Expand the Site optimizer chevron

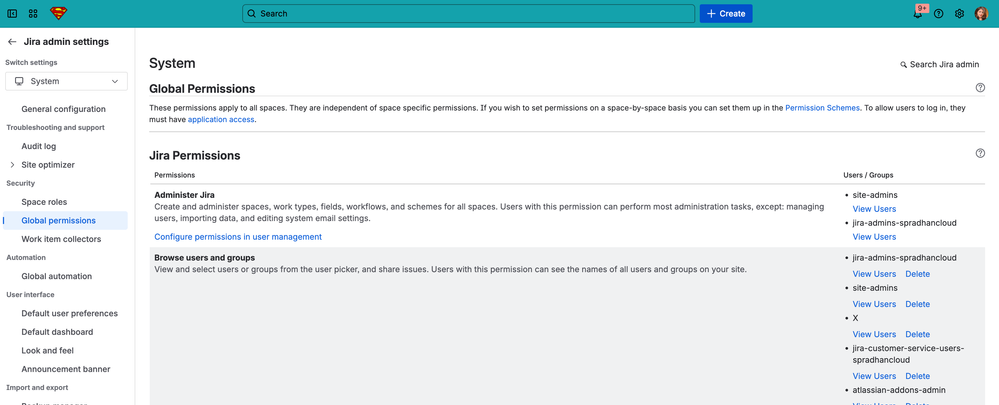(x=12, y=165)
